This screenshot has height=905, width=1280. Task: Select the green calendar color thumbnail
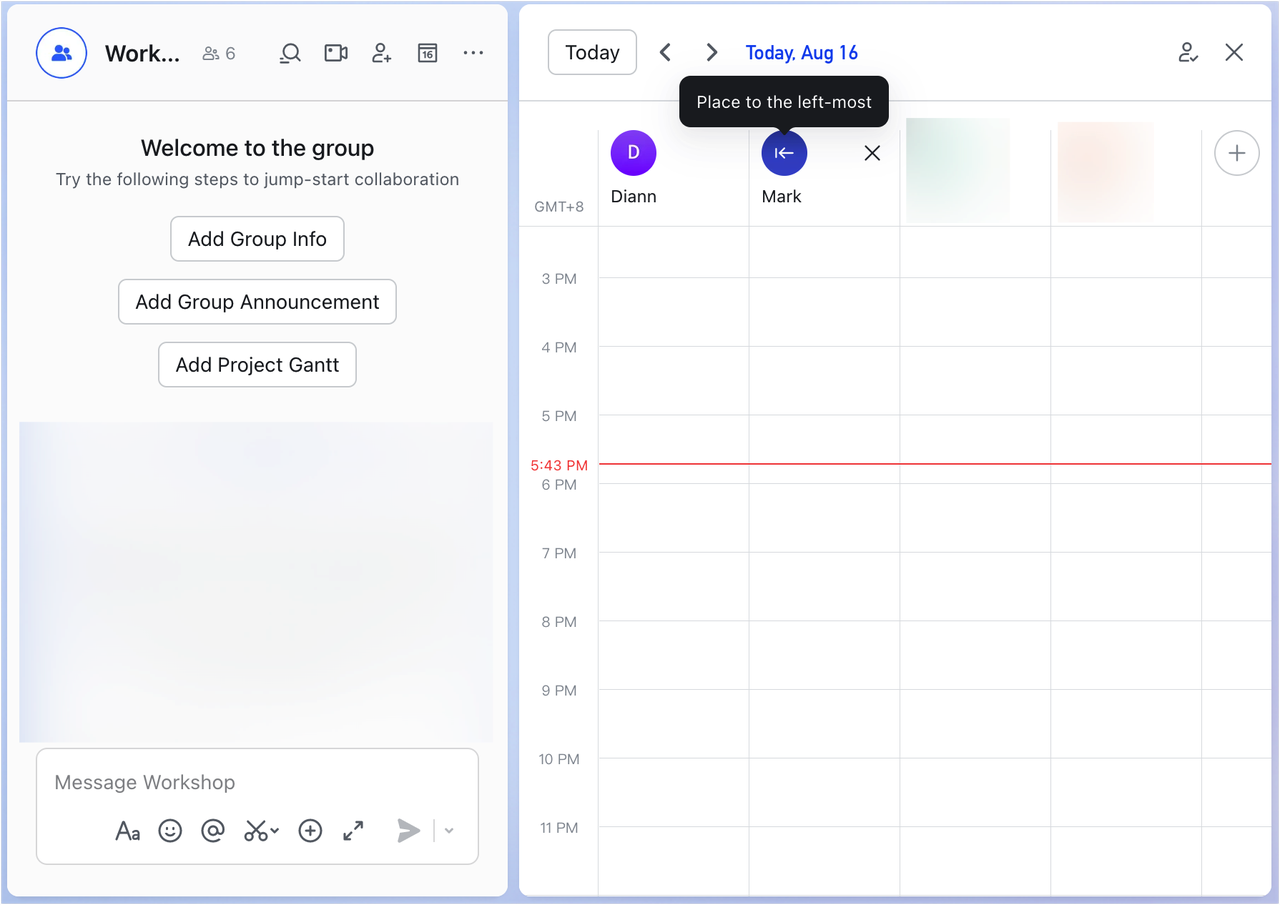point(956,170)
